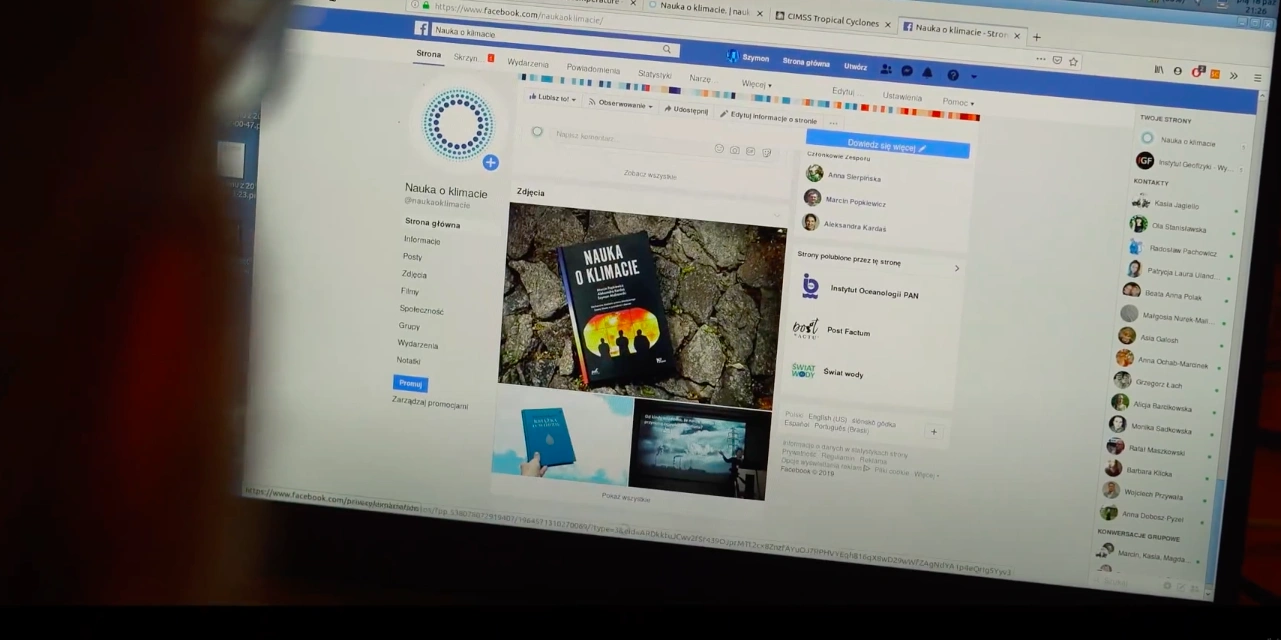This screenshot has height=640, width=1281.
Task: Open Zarządzaj promocjami link
Action: coord(430,403)
